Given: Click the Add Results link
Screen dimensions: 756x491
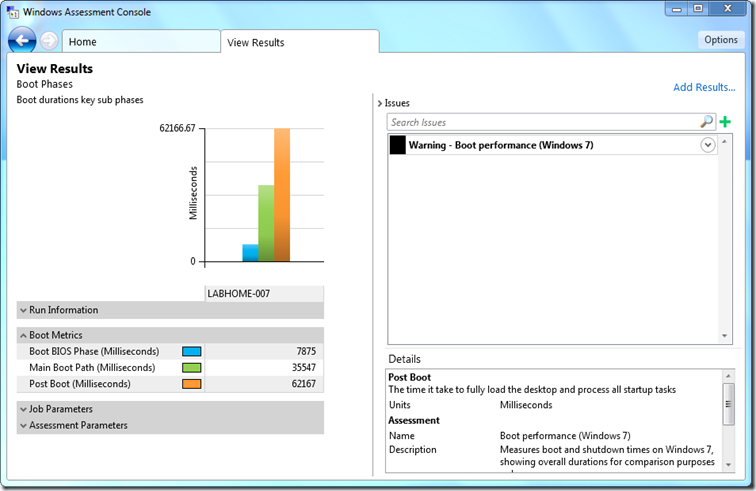Looking at the screenshot, I should point(704,87).
